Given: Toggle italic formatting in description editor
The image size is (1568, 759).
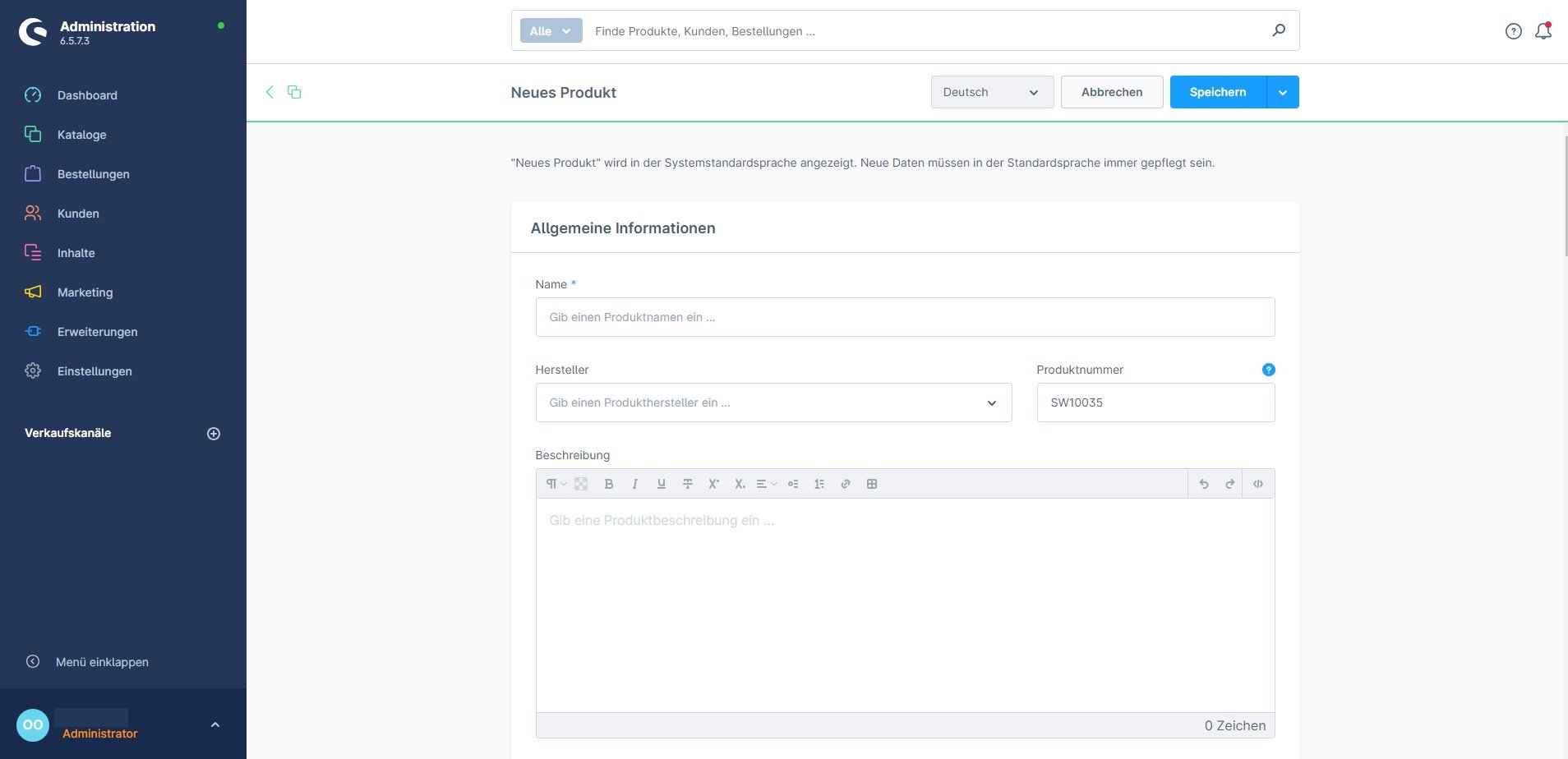Looking at the screenshot, I should [635, 484].
